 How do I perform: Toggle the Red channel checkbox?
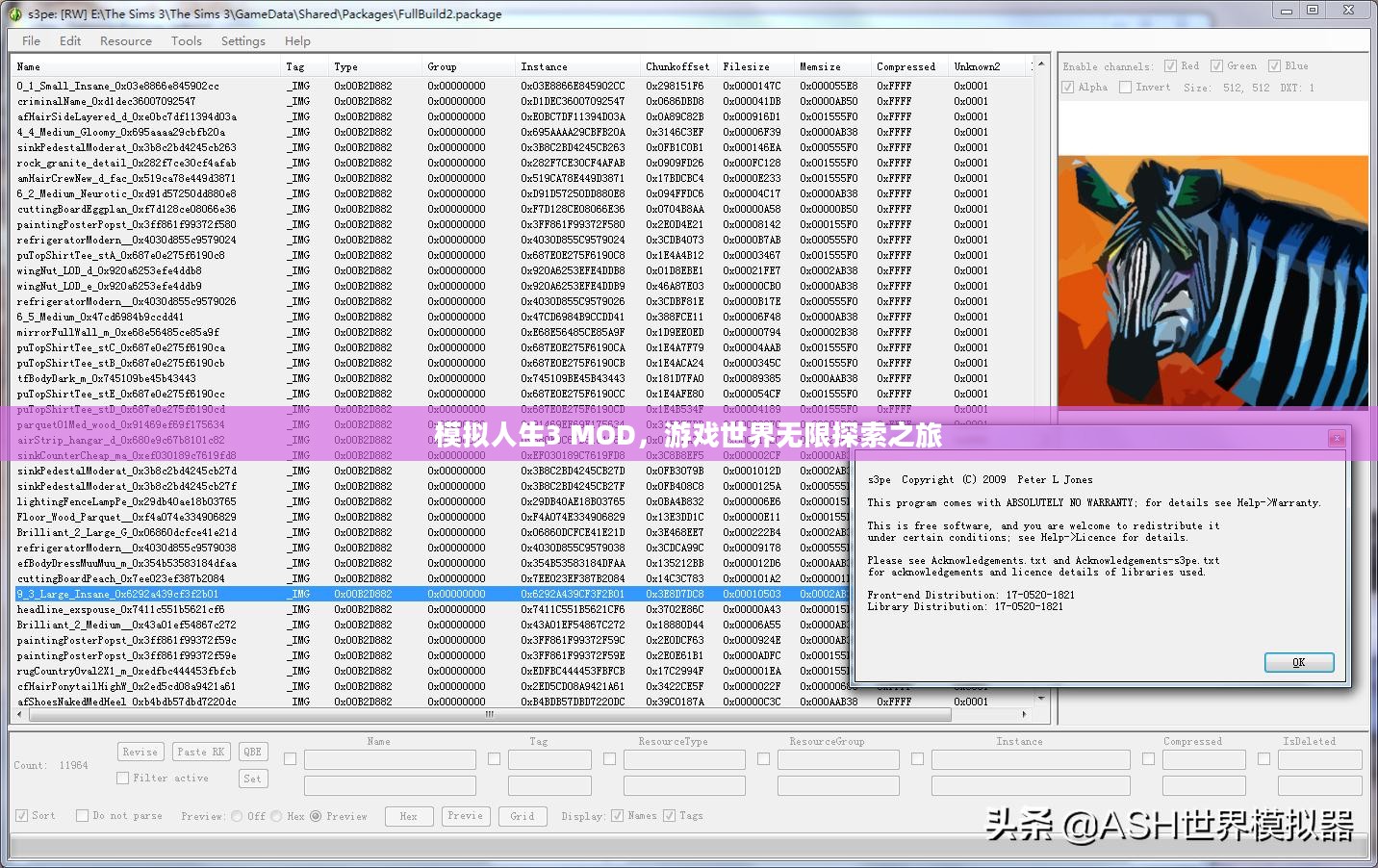pyautogui.click(x=1170, y=66)
